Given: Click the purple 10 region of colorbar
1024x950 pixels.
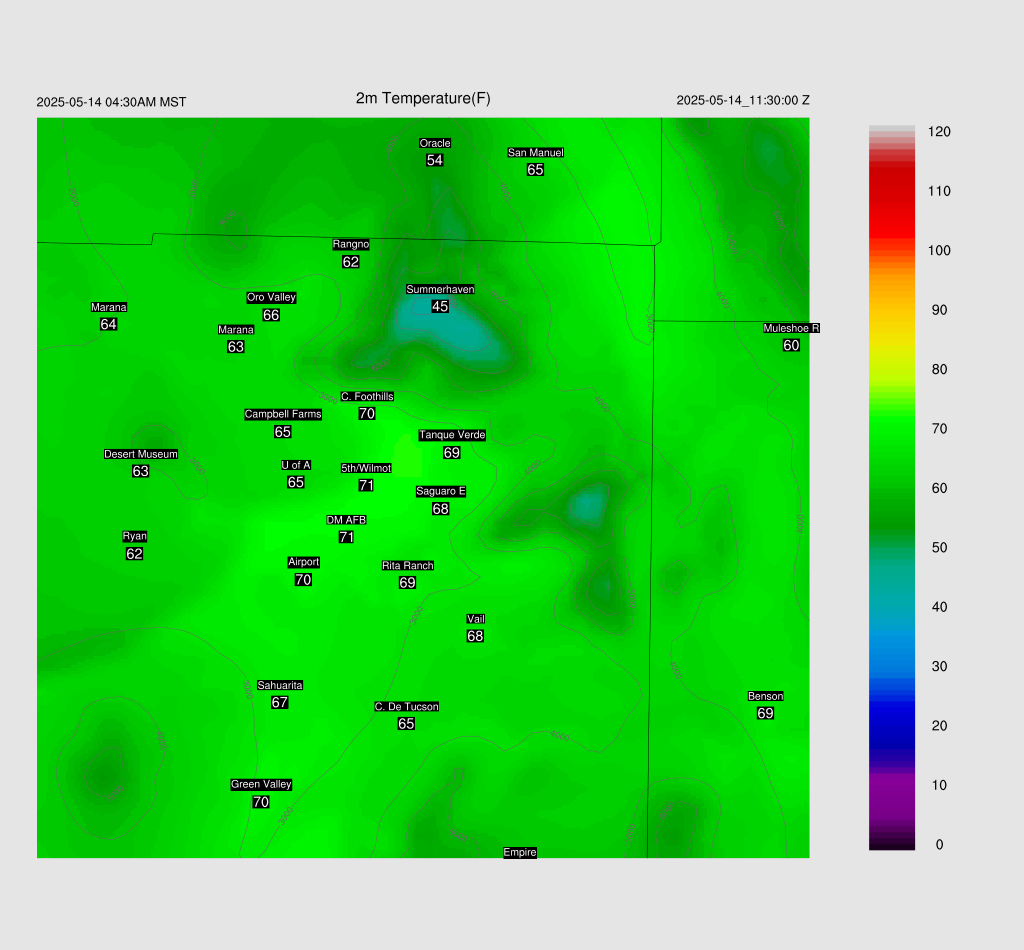Looking at the screenshot, I should (891, 785).
